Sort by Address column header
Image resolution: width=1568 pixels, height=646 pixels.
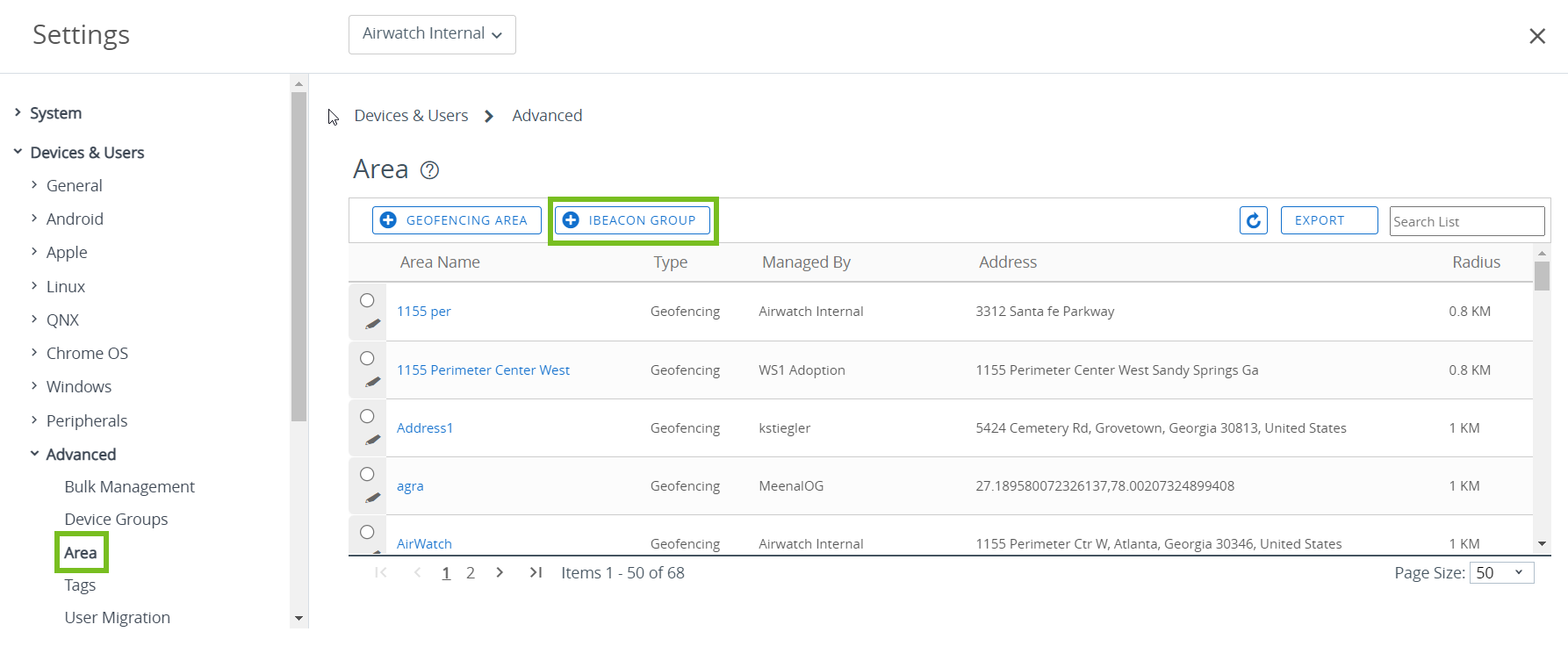[1008, 262]
